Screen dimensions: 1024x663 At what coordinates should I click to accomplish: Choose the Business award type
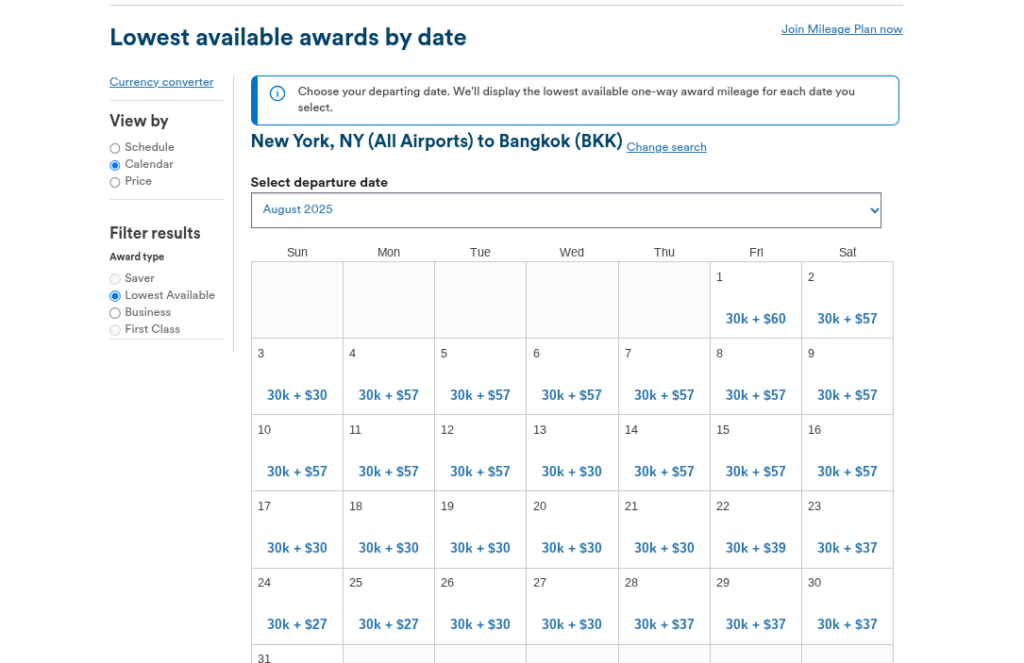(115, 313)
